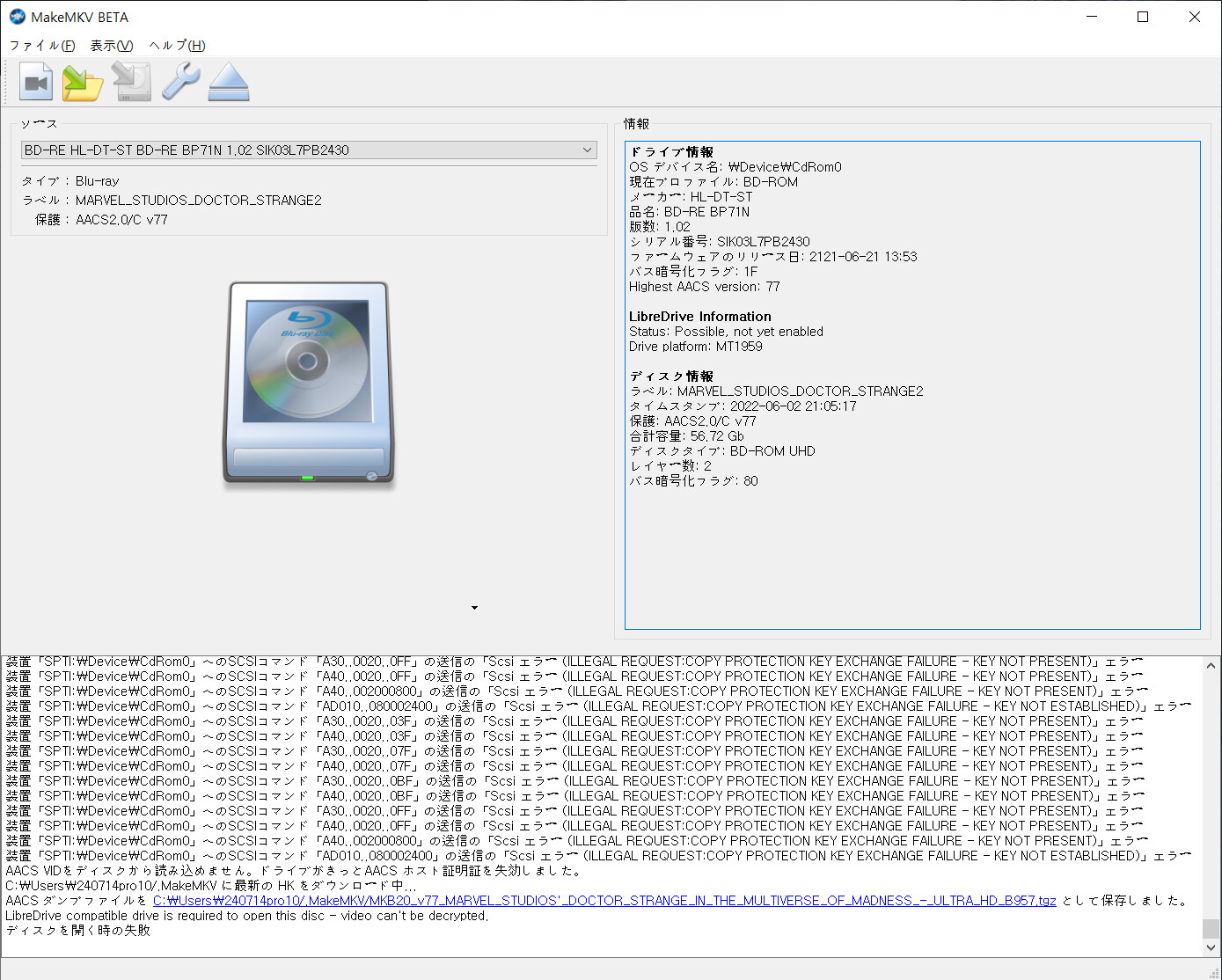
Task: Click the Status: Possible, not yet enabled line
Action: coord(727,332)
